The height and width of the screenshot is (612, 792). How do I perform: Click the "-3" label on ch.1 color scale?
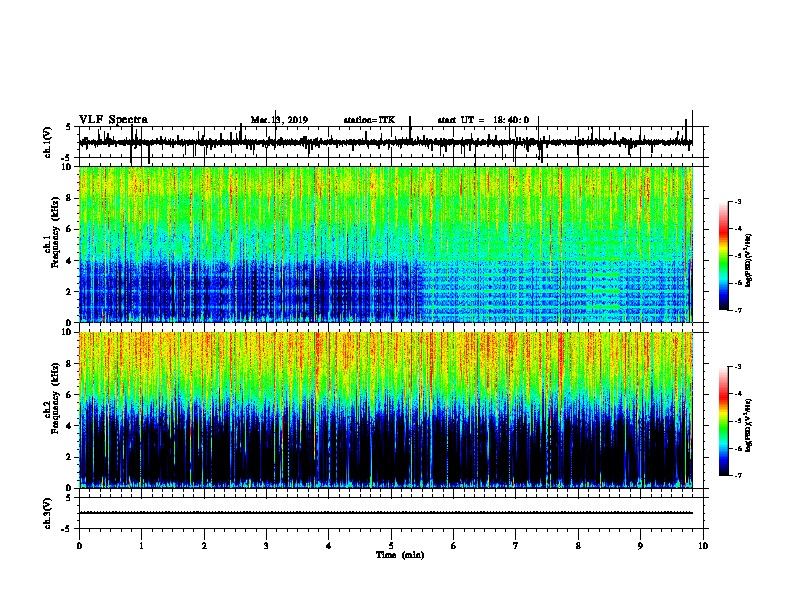[738, 201]
